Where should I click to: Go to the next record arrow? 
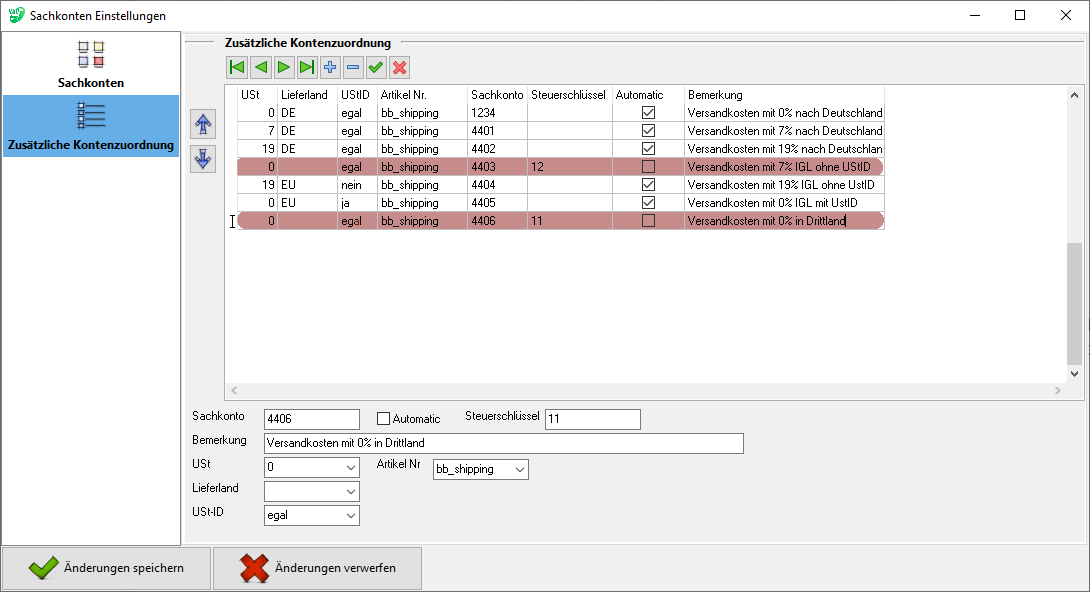pyautogui.click(x=283, y=68)
